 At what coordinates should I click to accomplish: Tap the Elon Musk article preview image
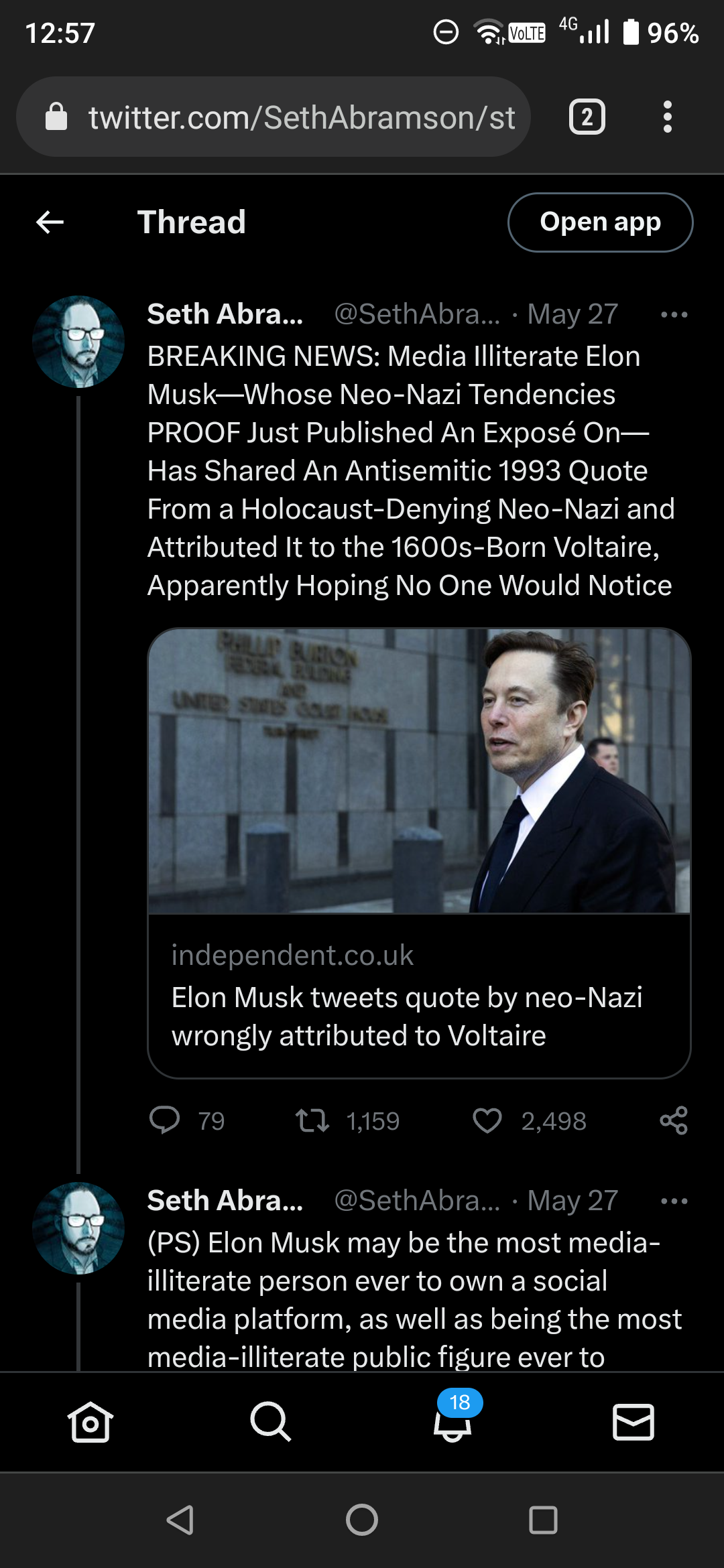(419, 771)
